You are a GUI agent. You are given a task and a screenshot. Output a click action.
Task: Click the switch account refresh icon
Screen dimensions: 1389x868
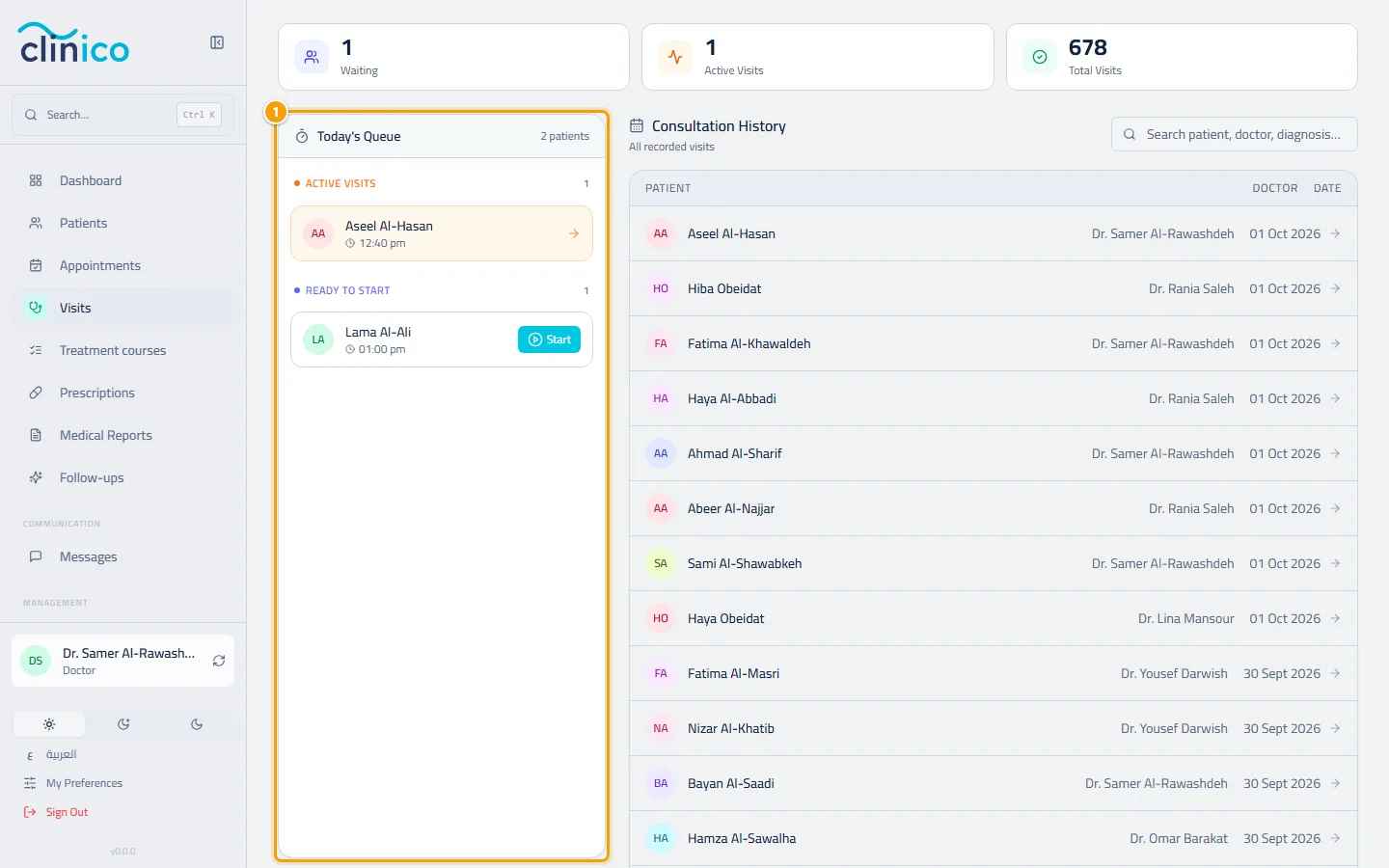point(219,661)
